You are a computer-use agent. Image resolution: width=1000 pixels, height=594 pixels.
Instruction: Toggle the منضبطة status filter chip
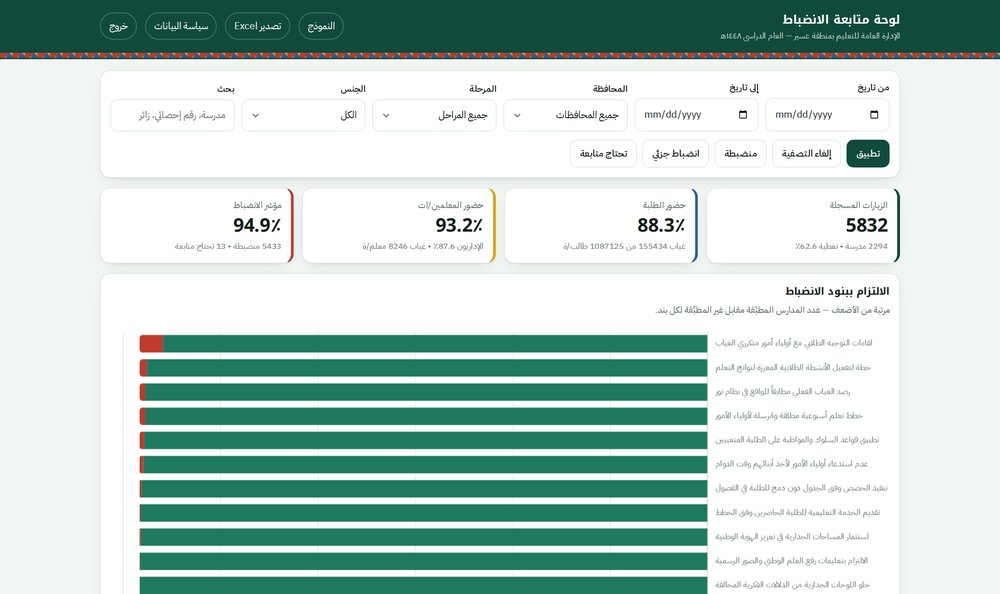[x=740, y=154]
